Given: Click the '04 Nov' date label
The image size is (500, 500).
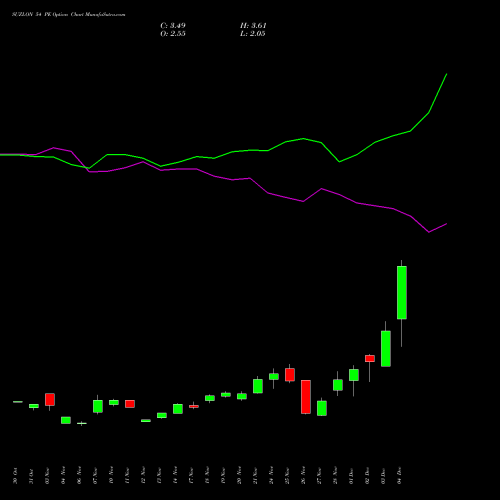Looking at the screenshot, I should [63, 476].
